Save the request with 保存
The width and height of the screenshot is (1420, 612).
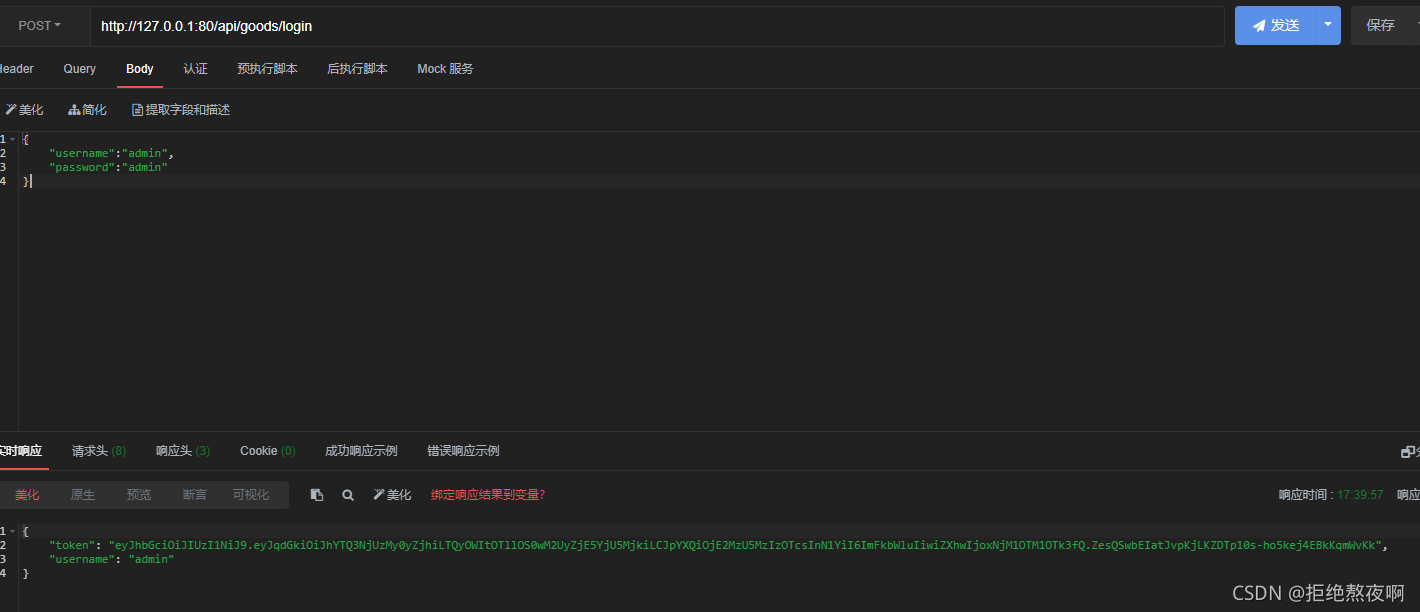point(1381,26)
